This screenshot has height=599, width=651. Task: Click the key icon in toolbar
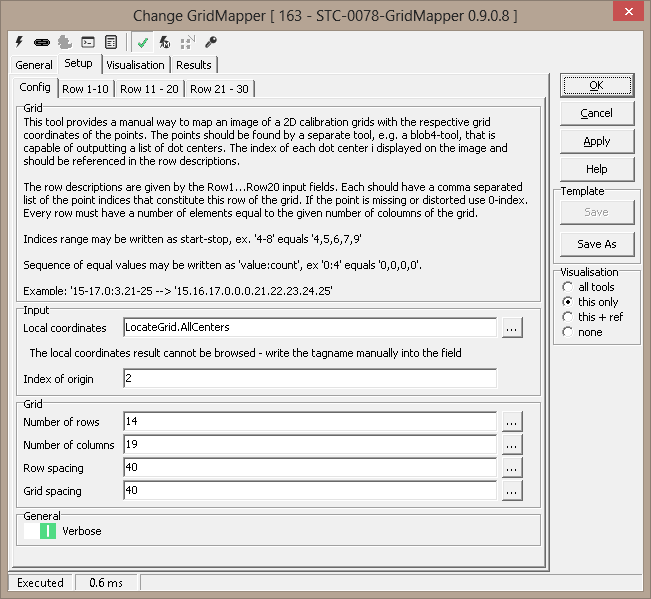tap(210, 42)
